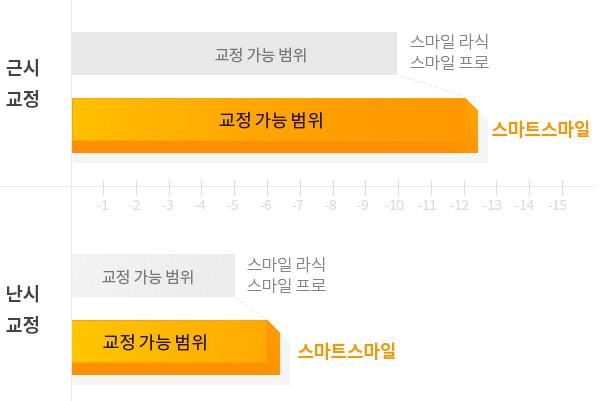Click 스마일 프로 text beside the myopia bar
Viewport: 604px width, 401px height.
coord(449,62)
